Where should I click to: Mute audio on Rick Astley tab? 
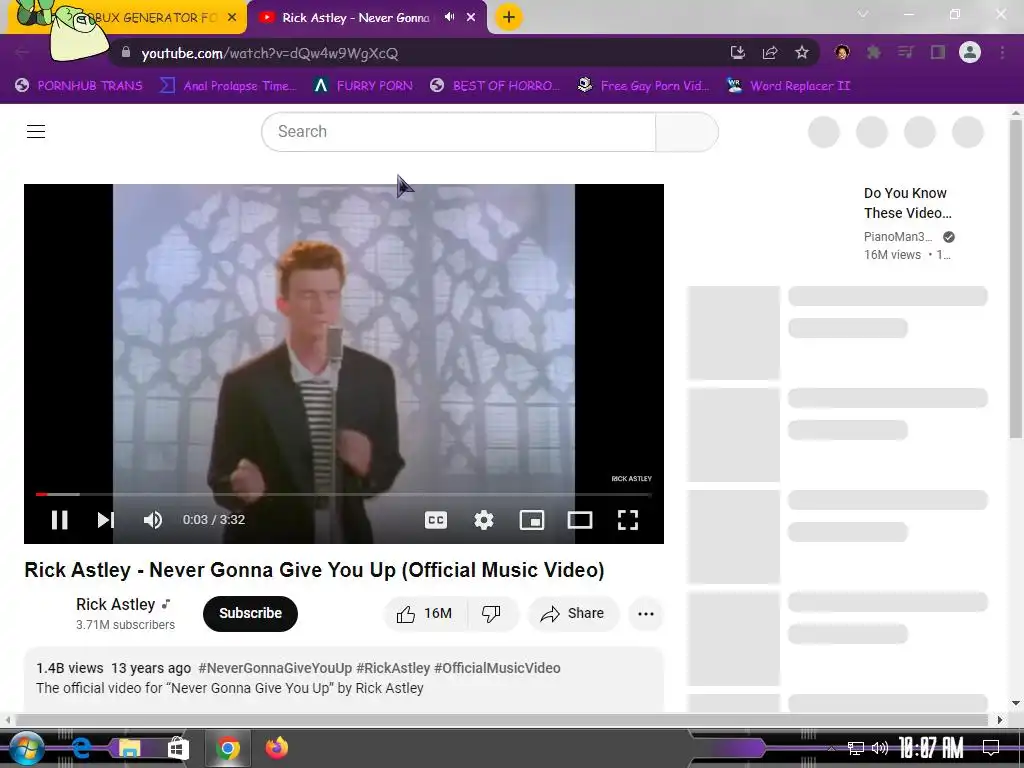[449, 18]
